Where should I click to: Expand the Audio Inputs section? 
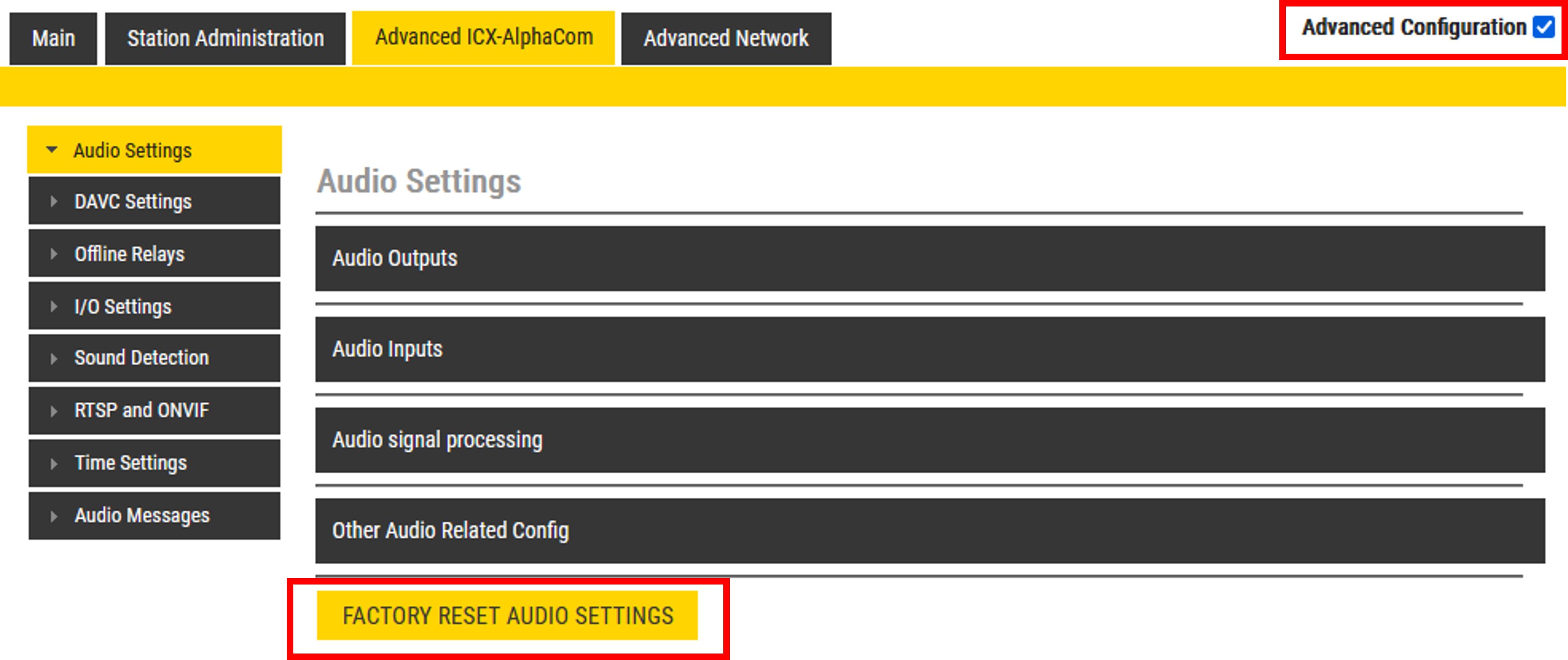[929, 349]
